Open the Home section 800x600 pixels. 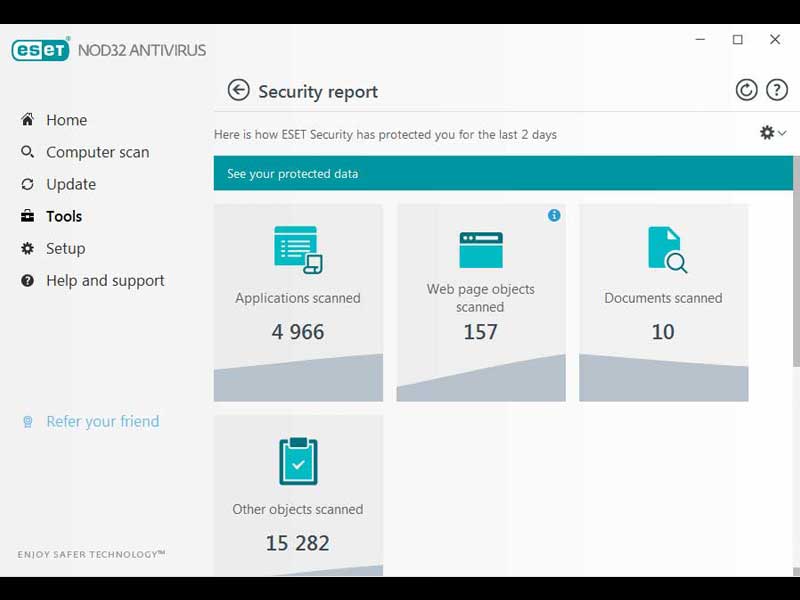coord(66,120)
